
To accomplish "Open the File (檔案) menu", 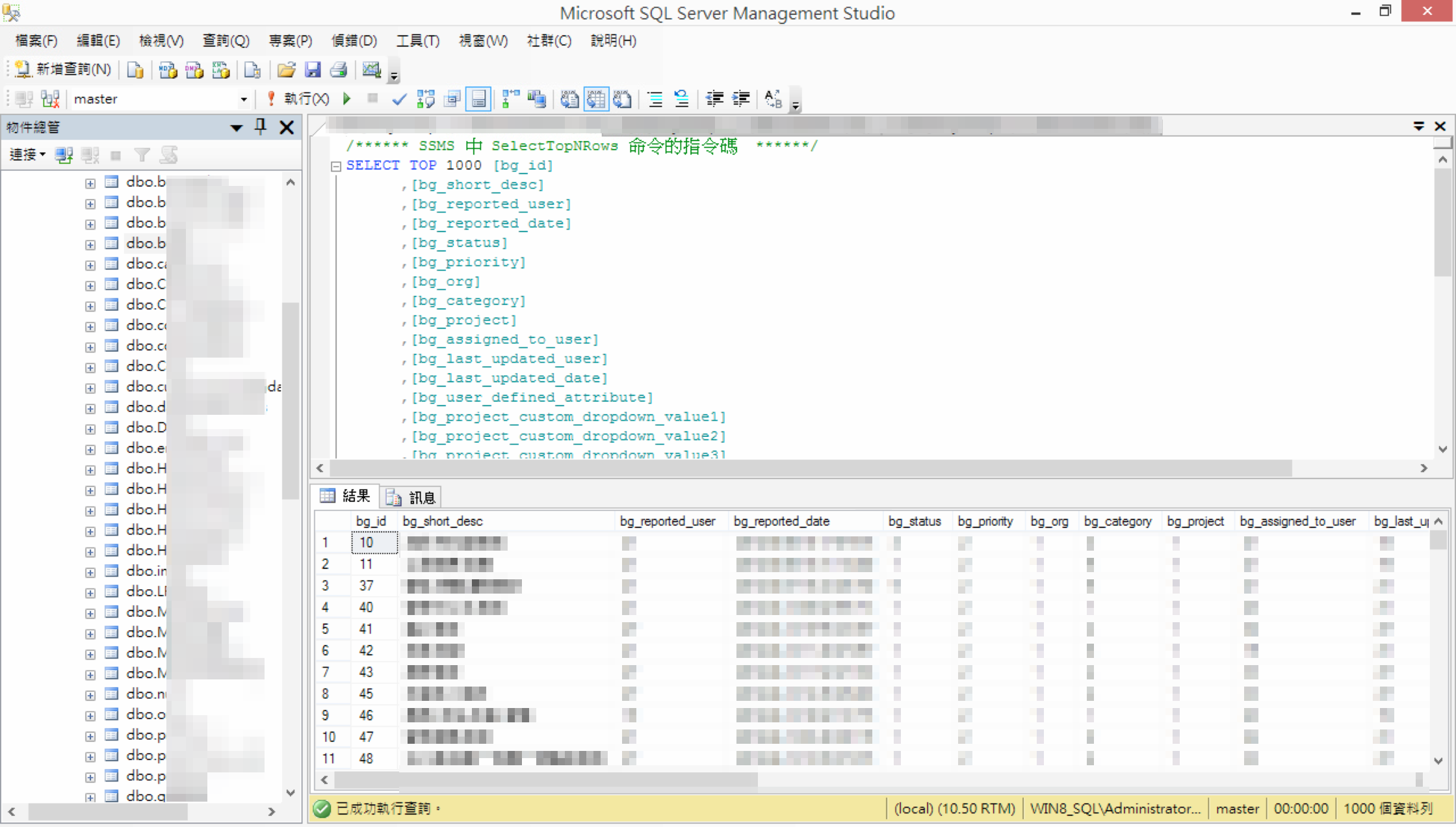I will pyautogui.click(x=36, y=41).
